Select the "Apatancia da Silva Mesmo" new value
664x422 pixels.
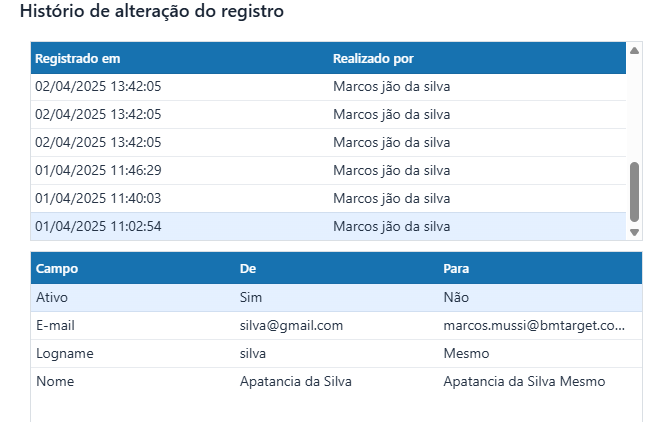click(524, 381)
